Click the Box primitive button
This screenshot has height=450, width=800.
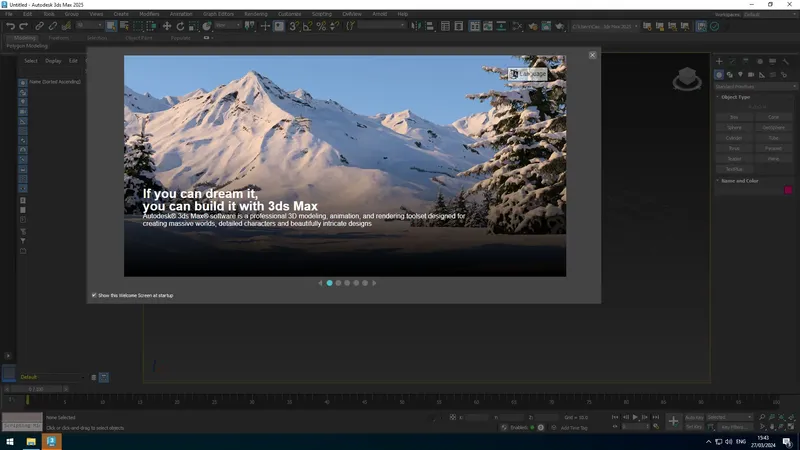click(x=734, y=117)
